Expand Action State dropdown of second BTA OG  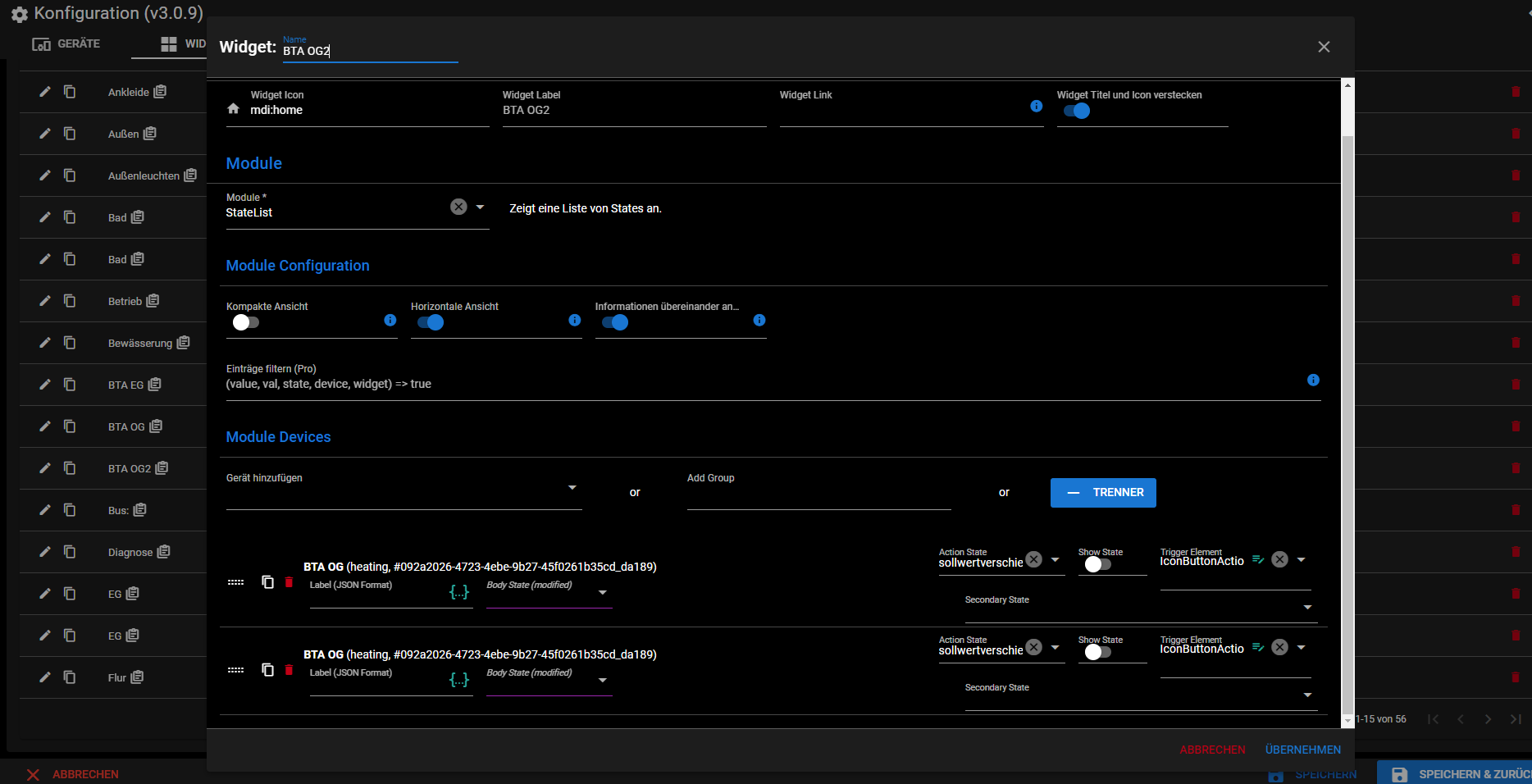pos(1056,647)
